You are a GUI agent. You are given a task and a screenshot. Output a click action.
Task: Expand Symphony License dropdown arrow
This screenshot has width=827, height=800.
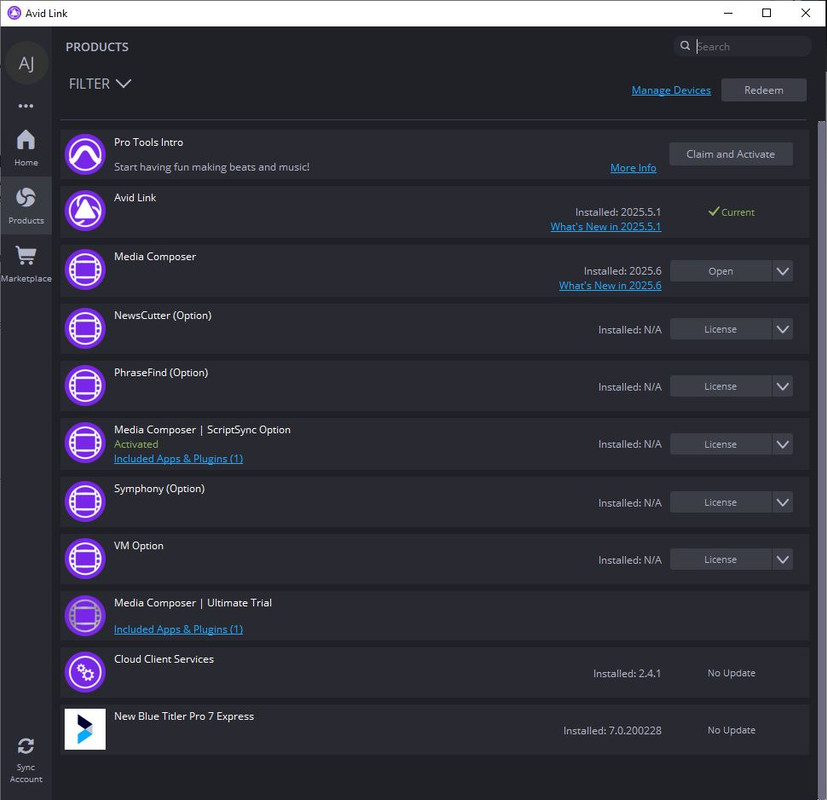(783, 503)
